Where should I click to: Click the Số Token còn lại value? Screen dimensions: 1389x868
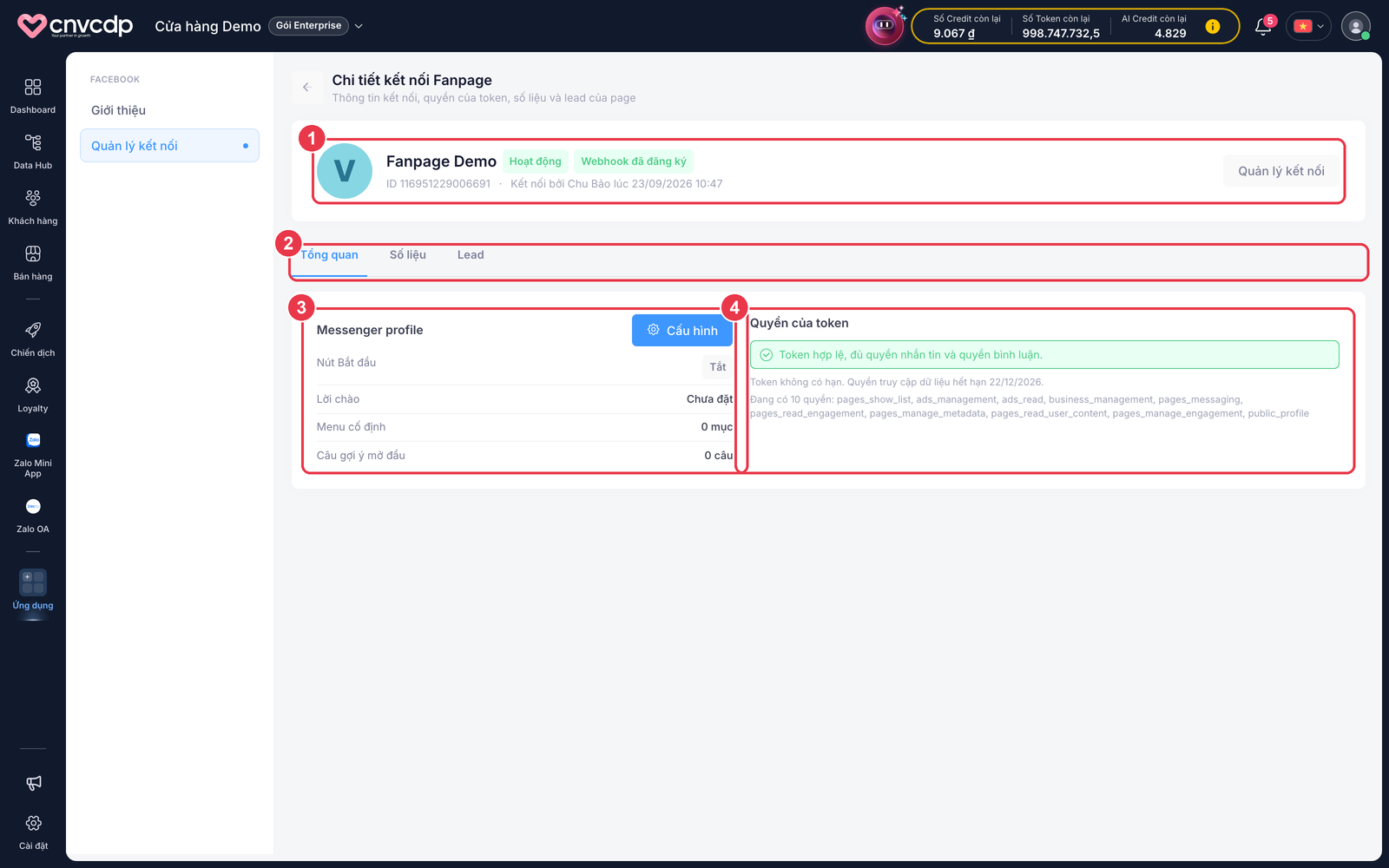click(x=1061, y=34)
